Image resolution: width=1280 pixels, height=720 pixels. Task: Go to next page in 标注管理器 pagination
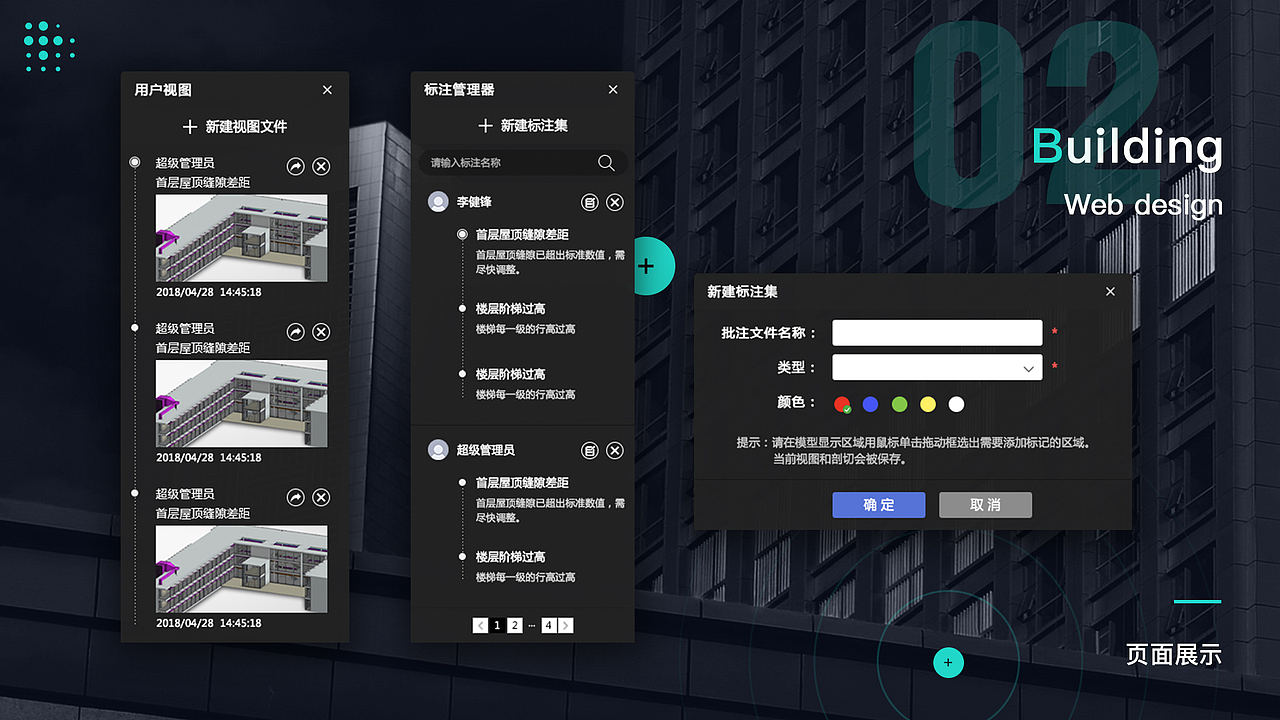pos(566,625)
